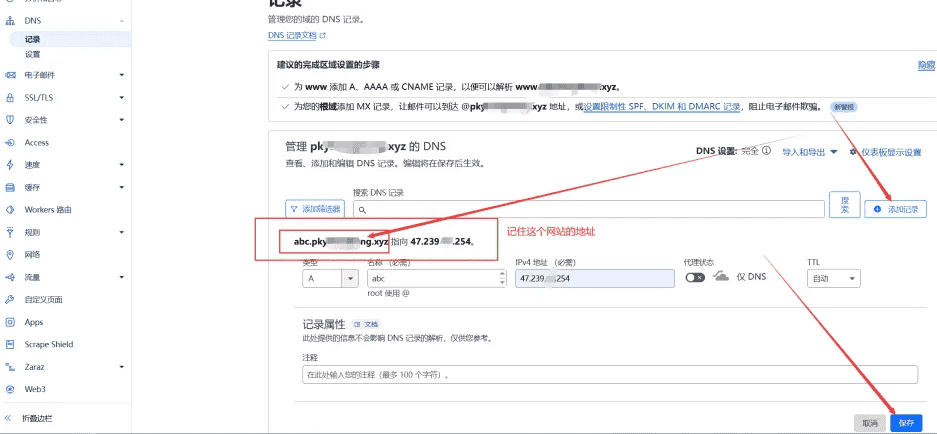Click the rules funnel icon
The width and height of the screenshot is (937, 434).
(x=10, y=233)
